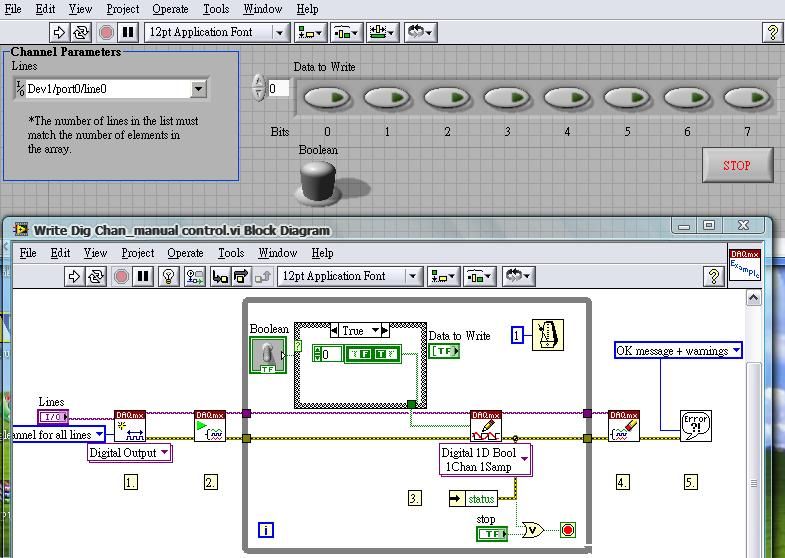
Task: Click the Simple Error Handler icon
Action: pyautogui.click(x=695, y=426)
